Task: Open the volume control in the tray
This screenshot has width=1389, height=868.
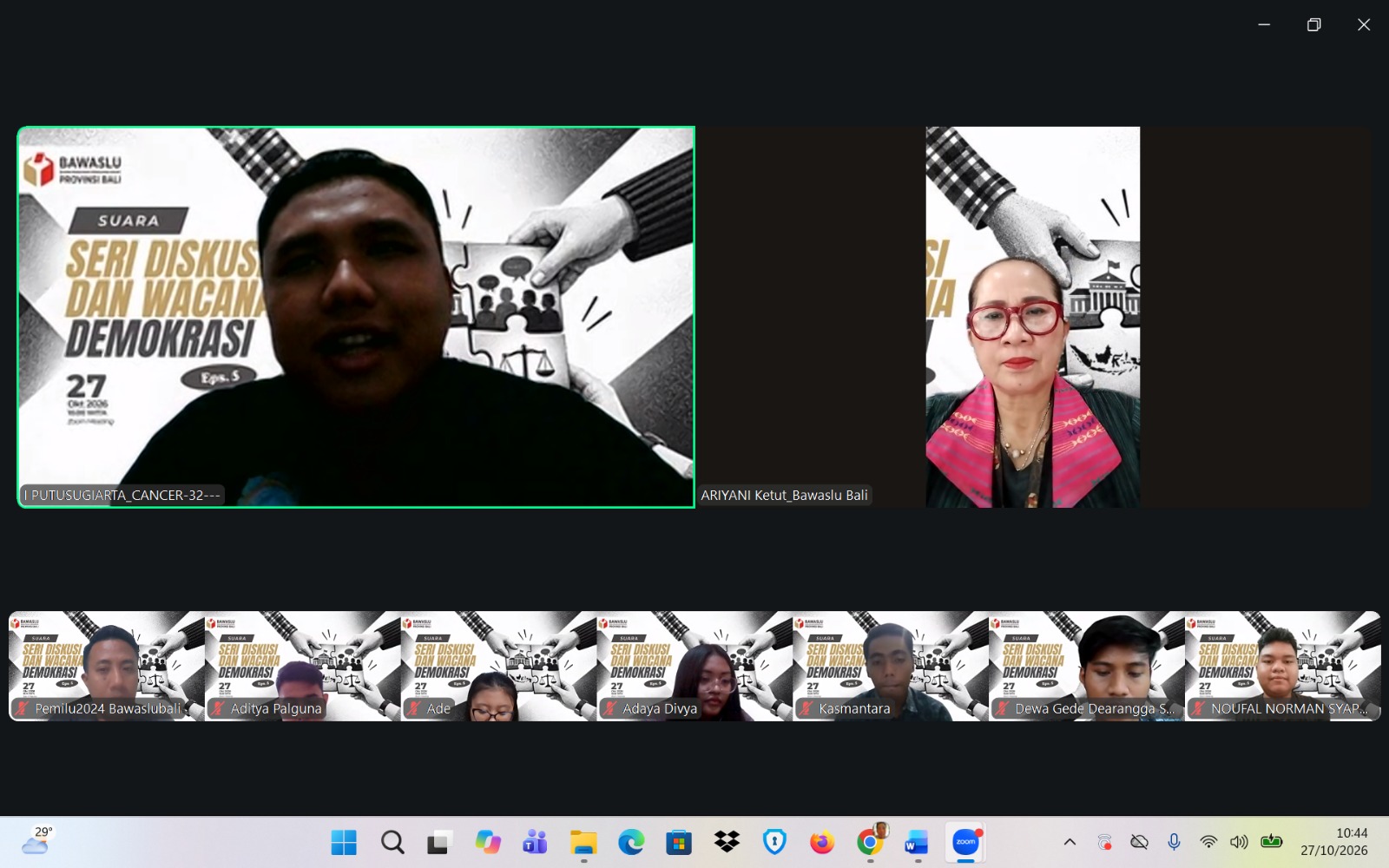Action: pyautogui.click(x=1239, y=842)
